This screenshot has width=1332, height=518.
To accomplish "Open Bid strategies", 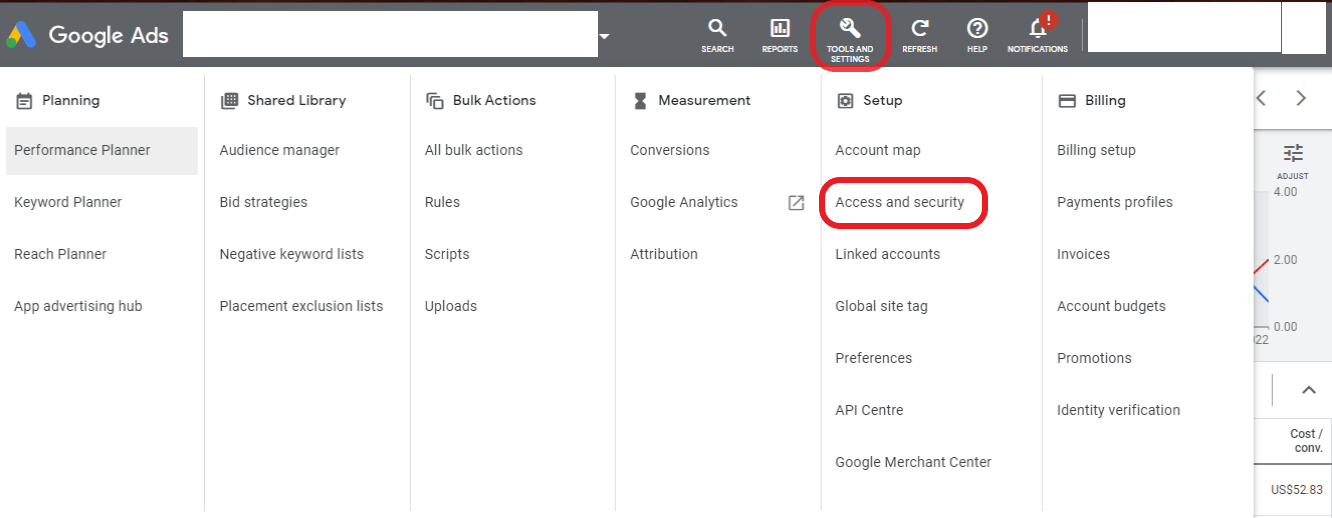I will 263,202.
